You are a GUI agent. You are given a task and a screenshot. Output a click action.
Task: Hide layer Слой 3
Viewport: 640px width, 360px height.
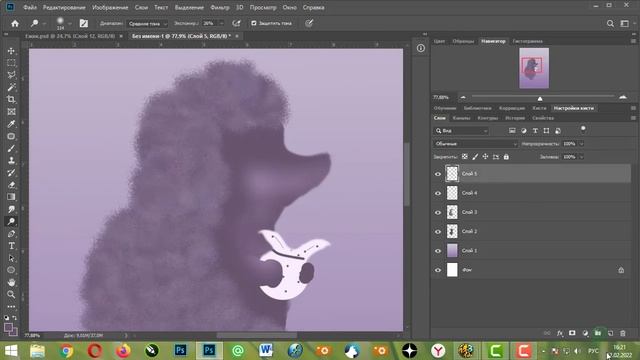[x=438, y=212]
